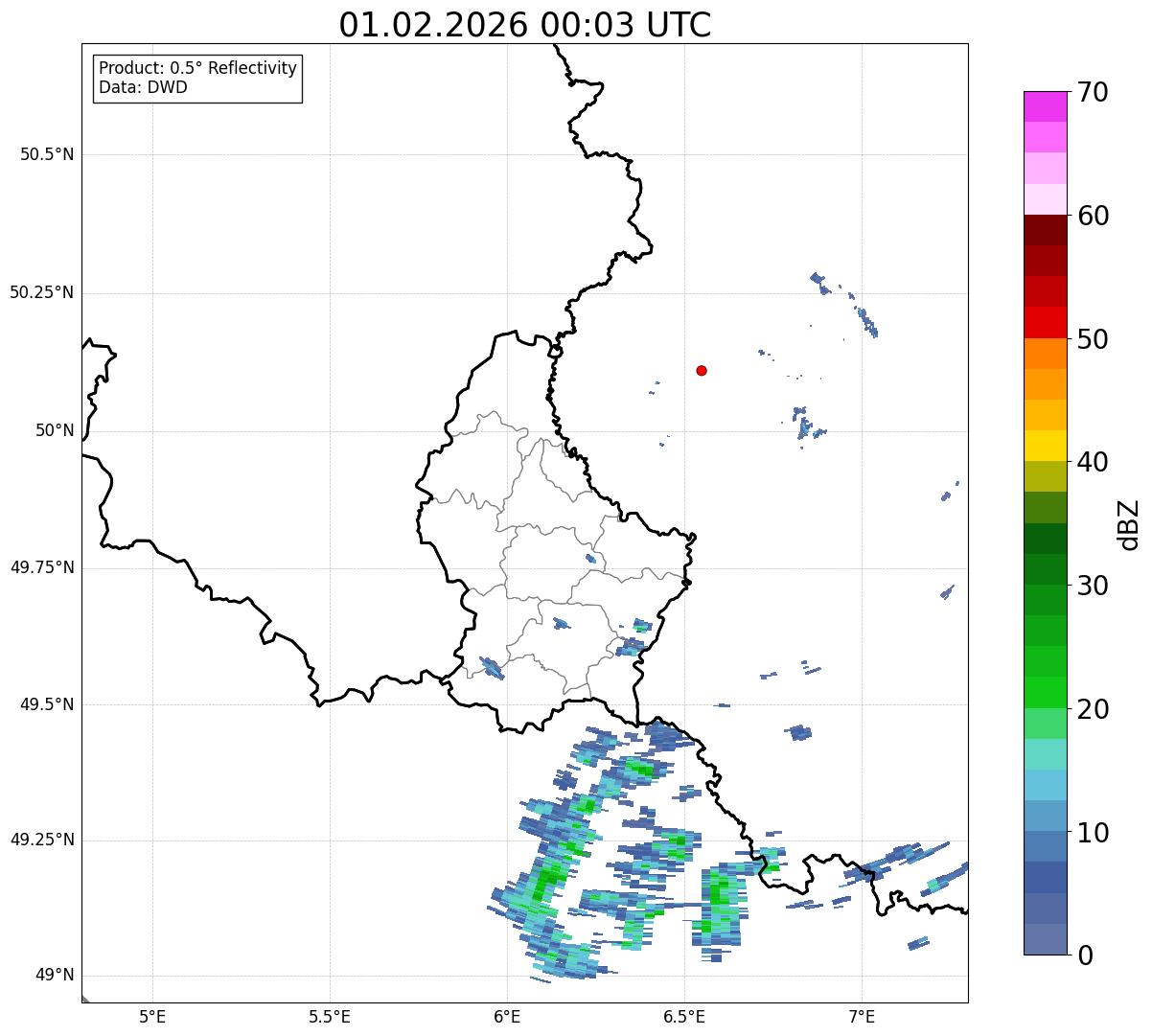Click the 49.5°N latitude tick label
The image size is (1152, 1036).
[x=47, y=704]
